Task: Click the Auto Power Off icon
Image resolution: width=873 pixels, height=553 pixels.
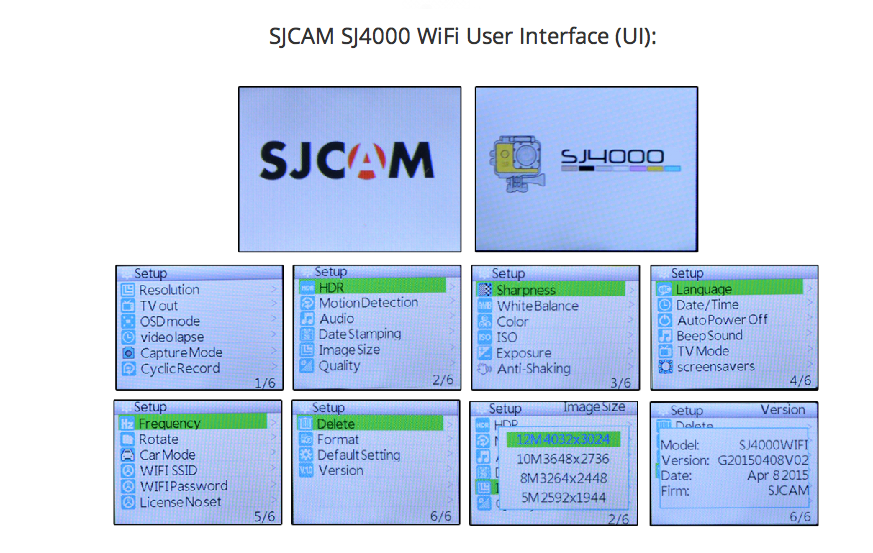Action: click(664, 320)
